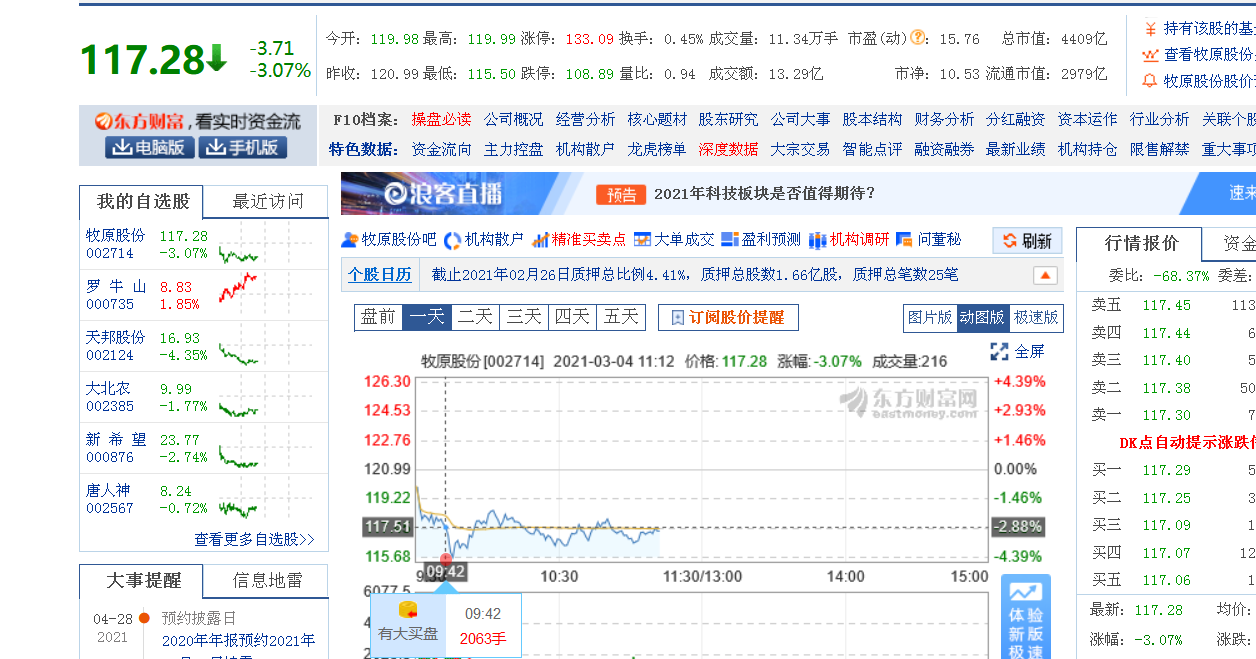Expand chart with 全屏 fullscreen icon

pyautogui.click(x=1017, y=351)
